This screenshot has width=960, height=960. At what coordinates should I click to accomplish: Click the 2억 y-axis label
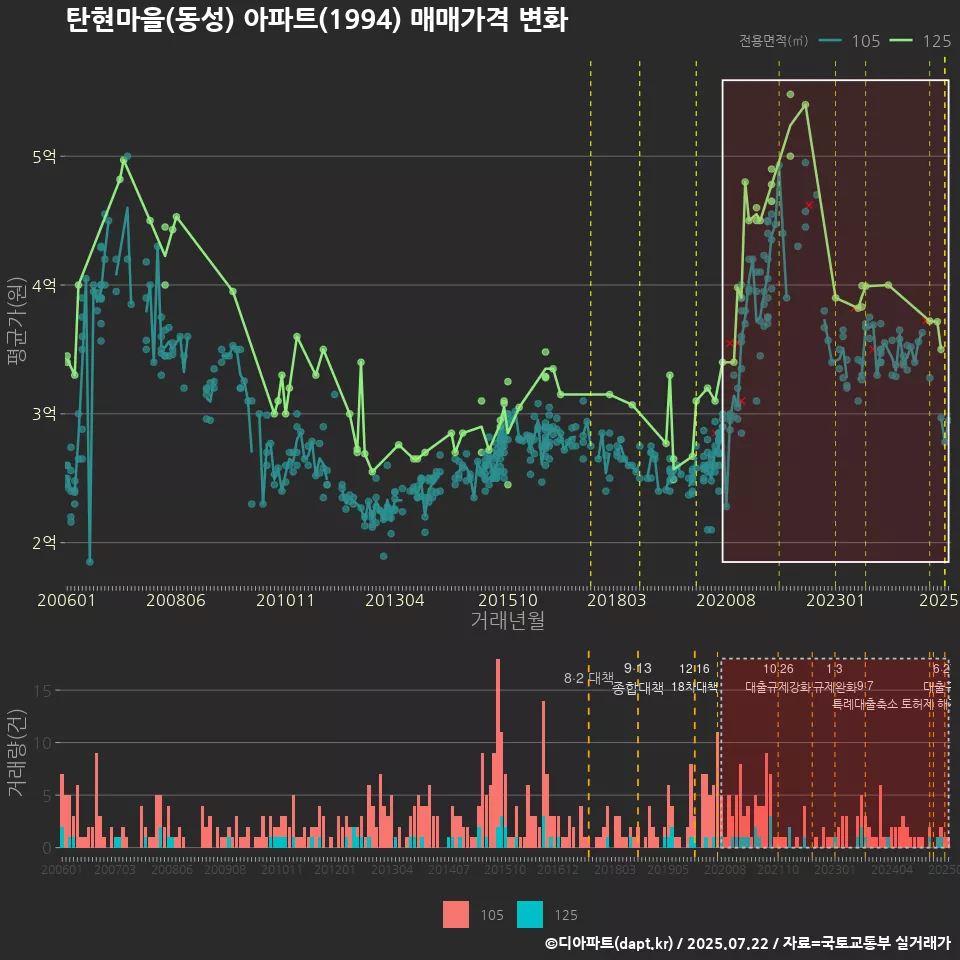click(x=44, y=542)
